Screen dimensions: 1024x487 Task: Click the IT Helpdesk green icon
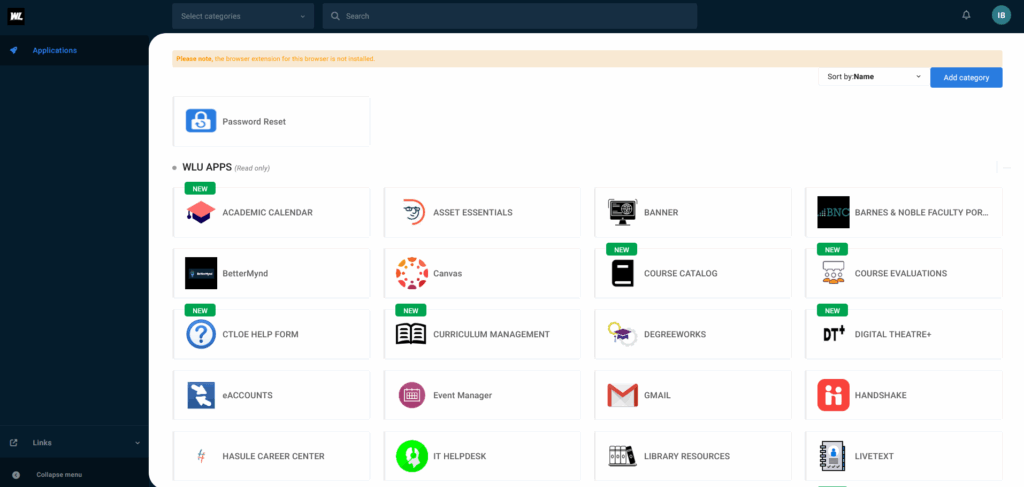point(411,456)
